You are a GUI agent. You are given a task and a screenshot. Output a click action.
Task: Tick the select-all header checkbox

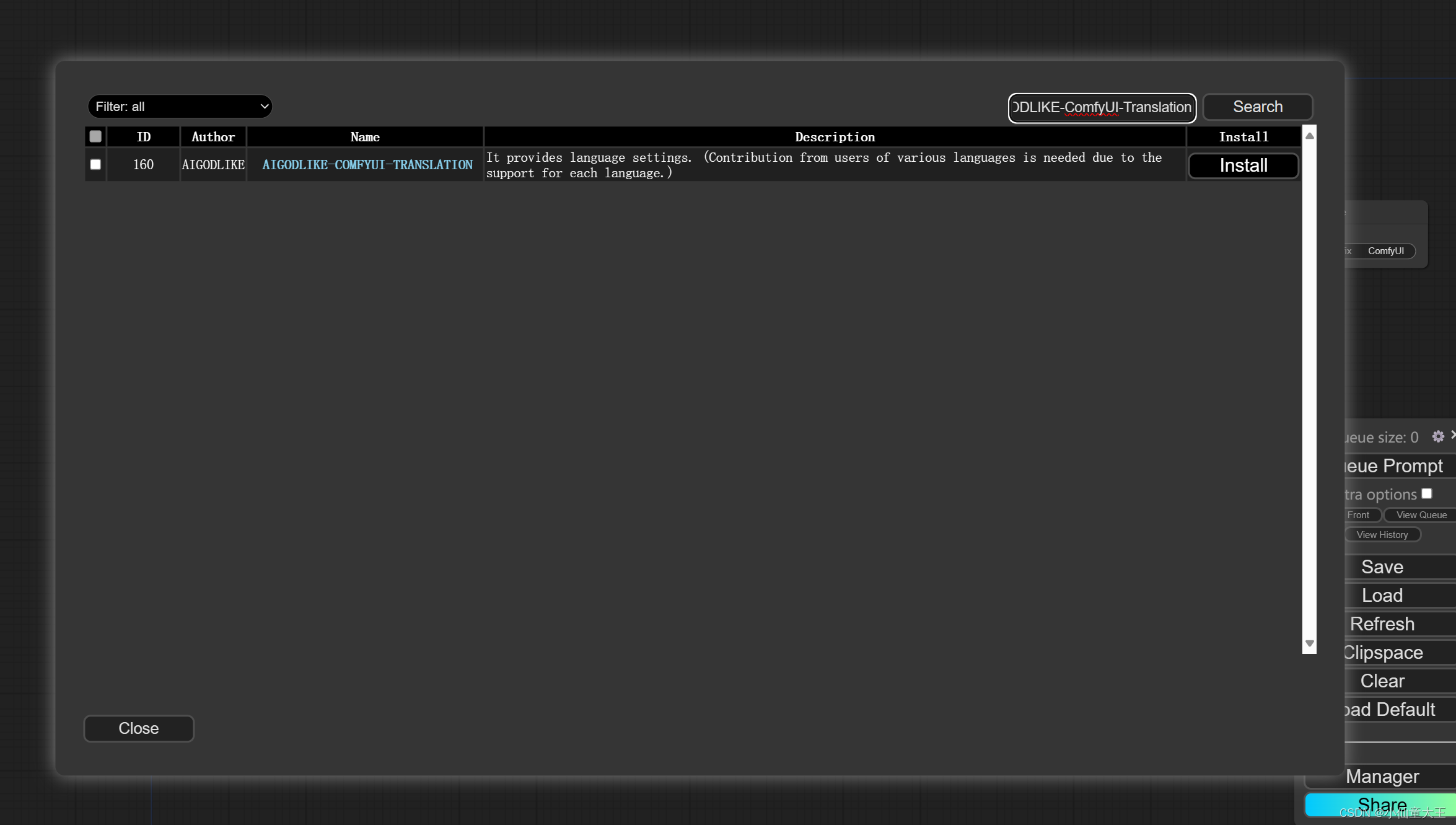coord(95,136)
